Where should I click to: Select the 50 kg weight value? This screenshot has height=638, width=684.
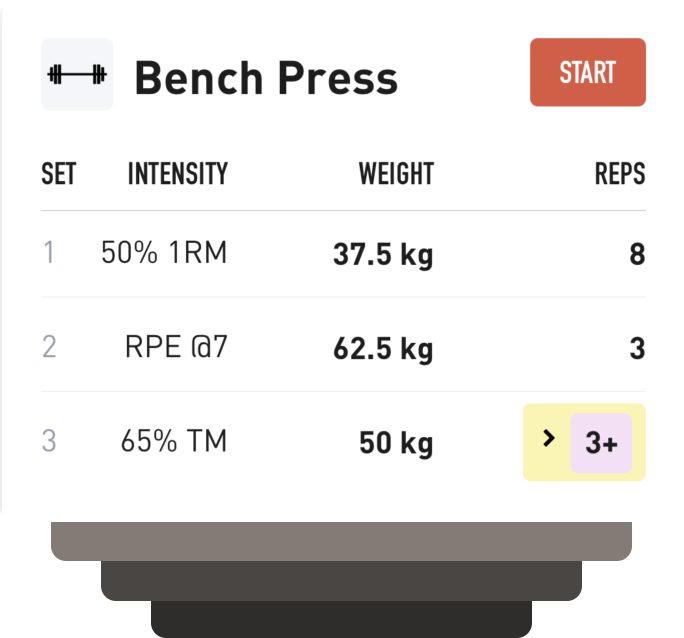[x=396, y=444]
